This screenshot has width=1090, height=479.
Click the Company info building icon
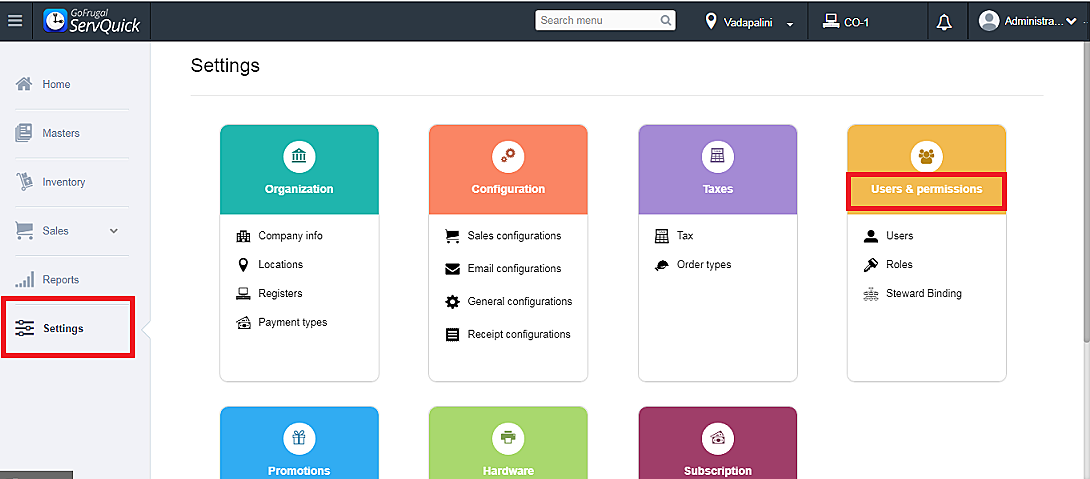(243, 236)
